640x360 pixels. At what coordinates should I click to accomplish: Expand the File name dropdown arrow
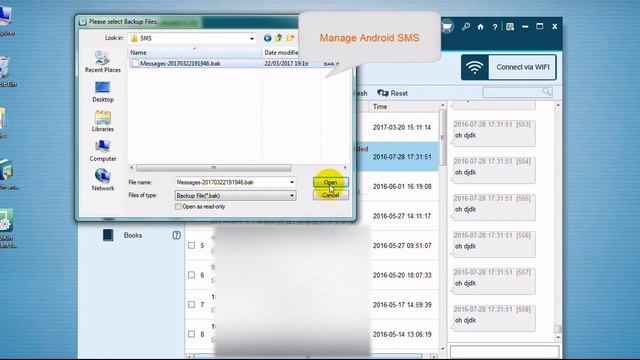click(x=292, y=182)
